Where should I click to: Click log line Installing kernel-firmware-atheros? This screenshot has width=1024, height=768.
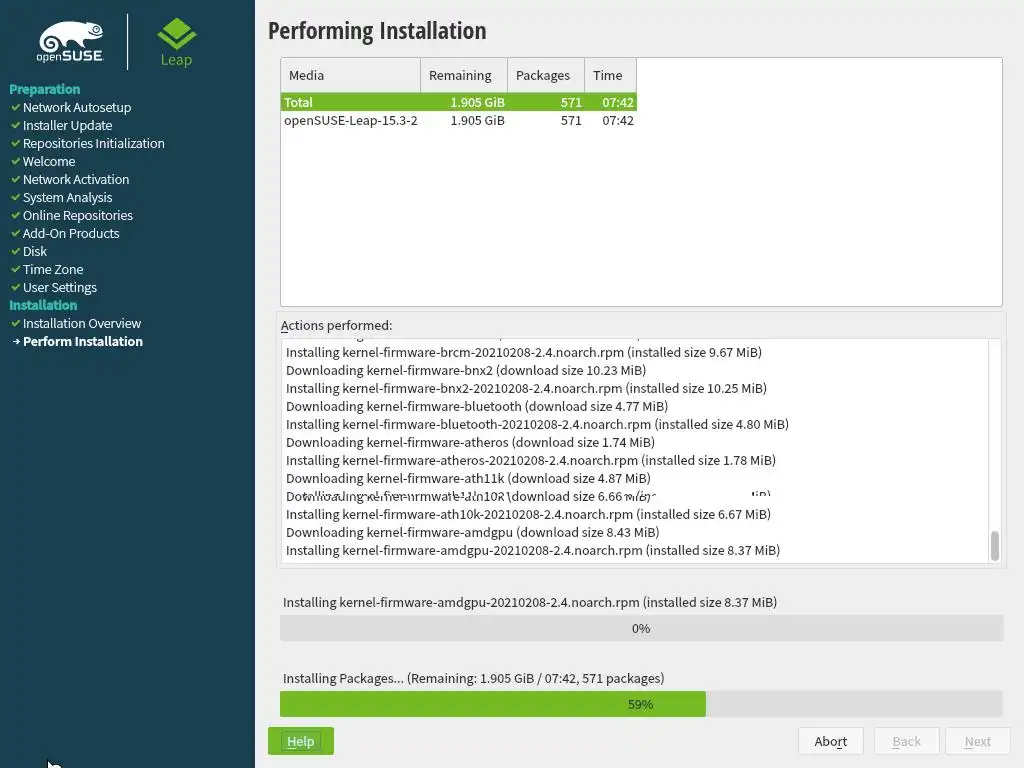[x=531, y=460]
